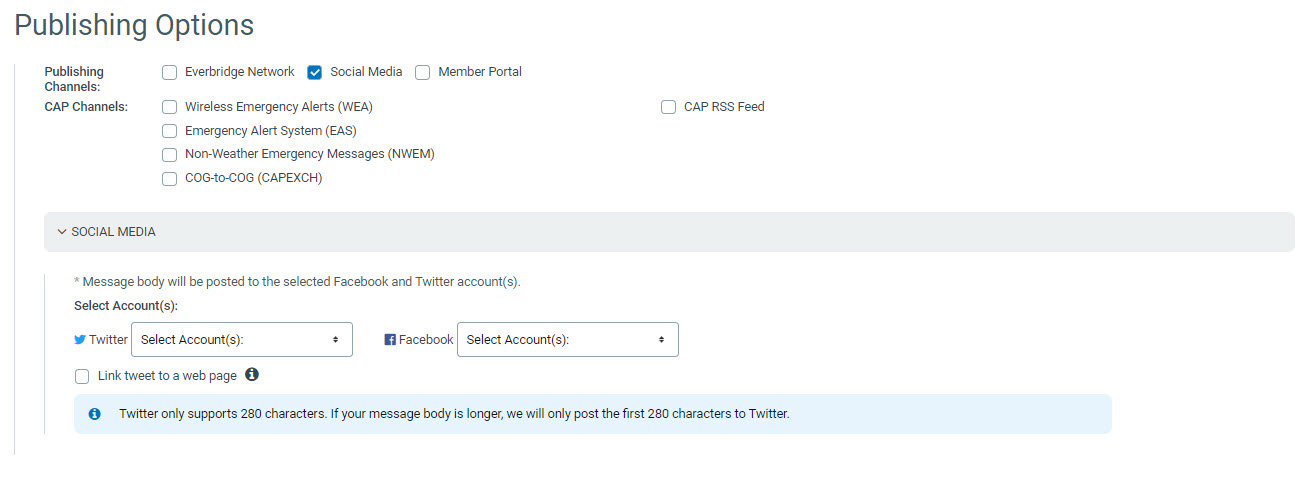The image size is (1315, 482).
Task: Click the Twitter bird icon
Action: click(80, 340)
